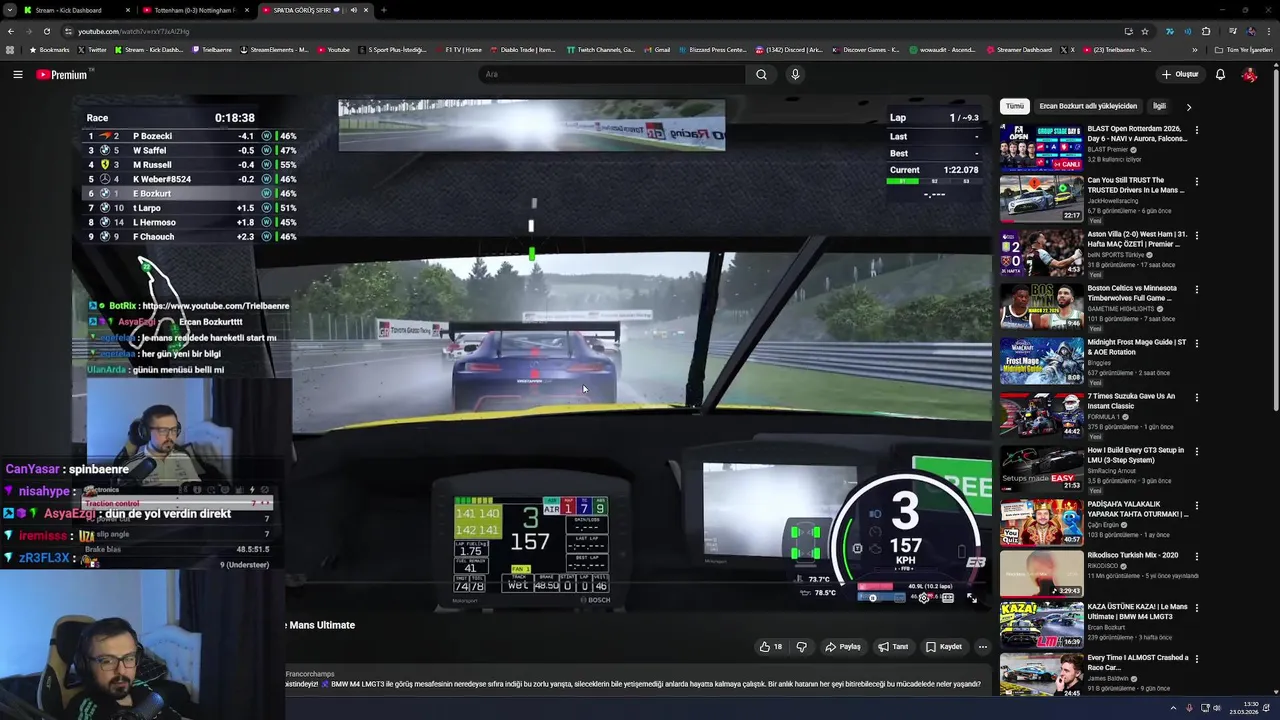Open YouTube notifications bell
Viewport: 1280px width, 720px height.
(x=1220, y=74)
